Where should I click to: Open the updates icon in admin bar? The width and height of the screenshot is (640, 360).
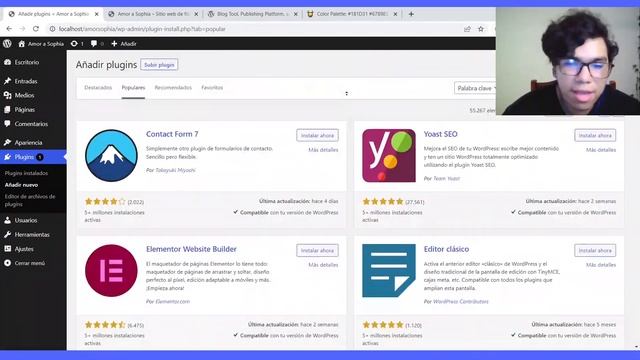tap(74, 44)
